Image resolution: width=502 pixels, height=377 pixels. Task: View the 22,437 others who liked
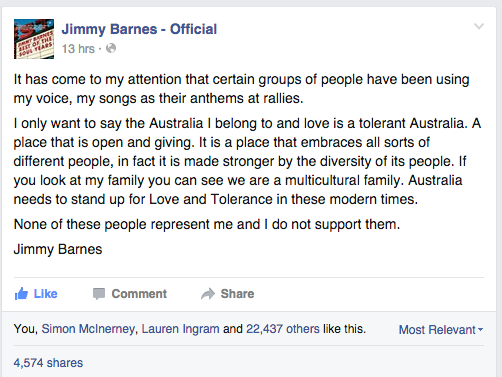pyautogui.click(x=283, y=329)
